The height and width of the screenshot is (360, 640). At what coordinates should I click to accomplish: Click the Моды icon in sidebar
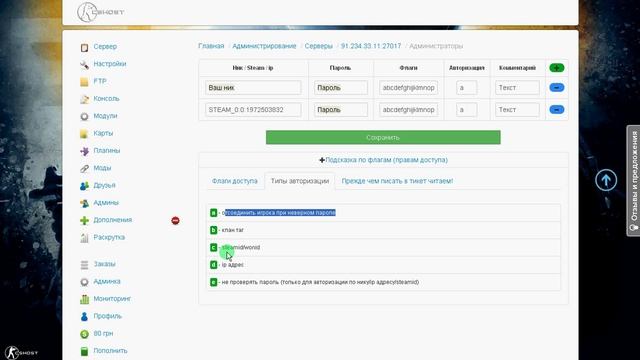(x=84, y=169)
